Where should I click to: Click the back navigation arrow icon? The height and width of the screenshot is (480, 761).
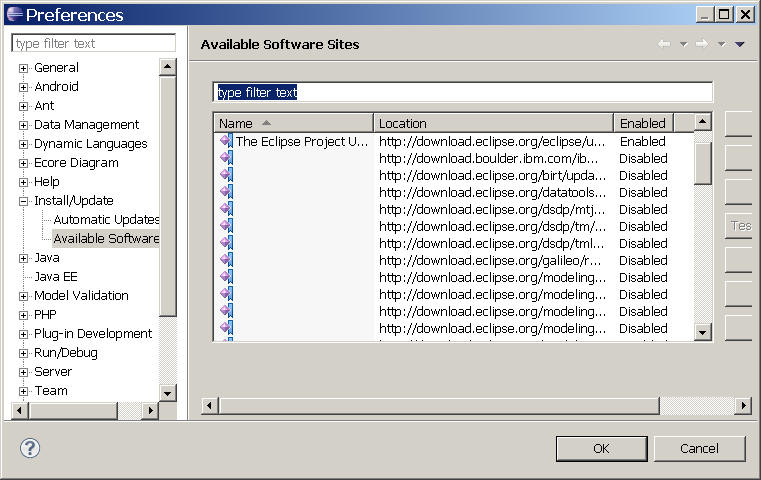664,44
